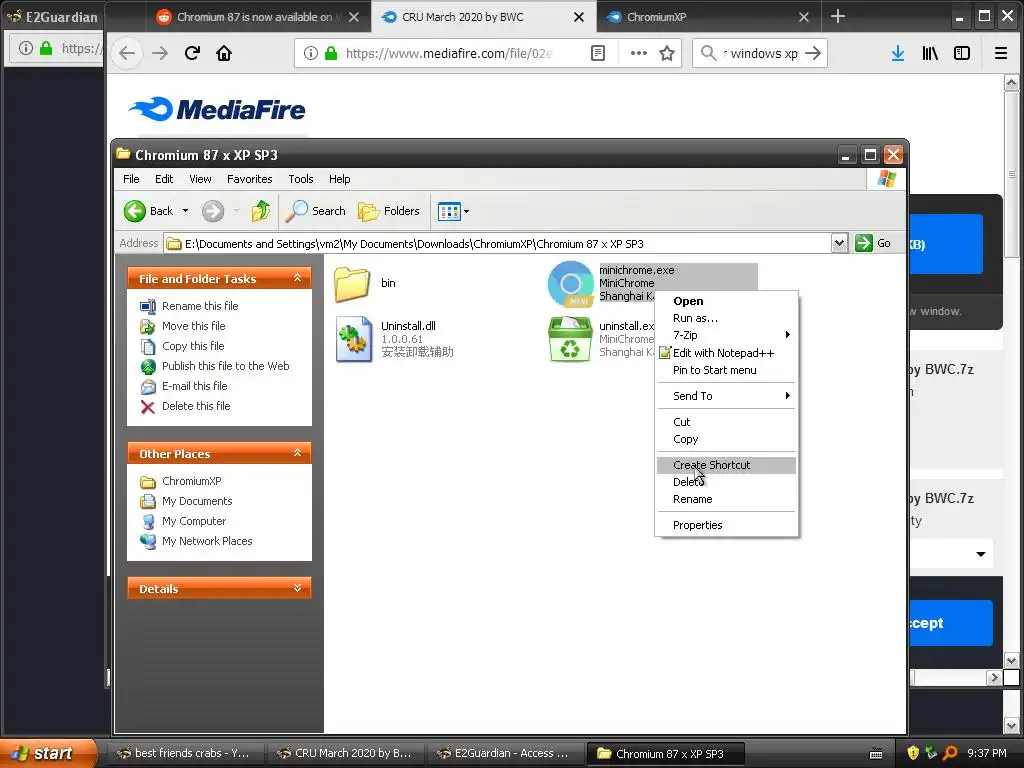1024x768 pixels.
Task: Open browser downloads arrow icon
Action: click(898, 54)
